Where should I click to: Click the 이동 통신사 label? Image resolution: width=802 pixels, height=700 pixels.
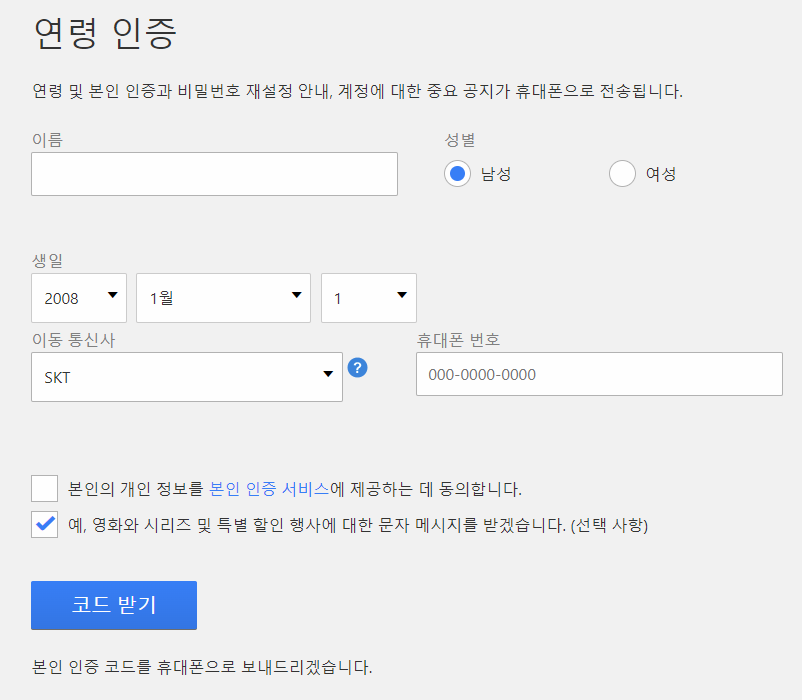point(74,340)
